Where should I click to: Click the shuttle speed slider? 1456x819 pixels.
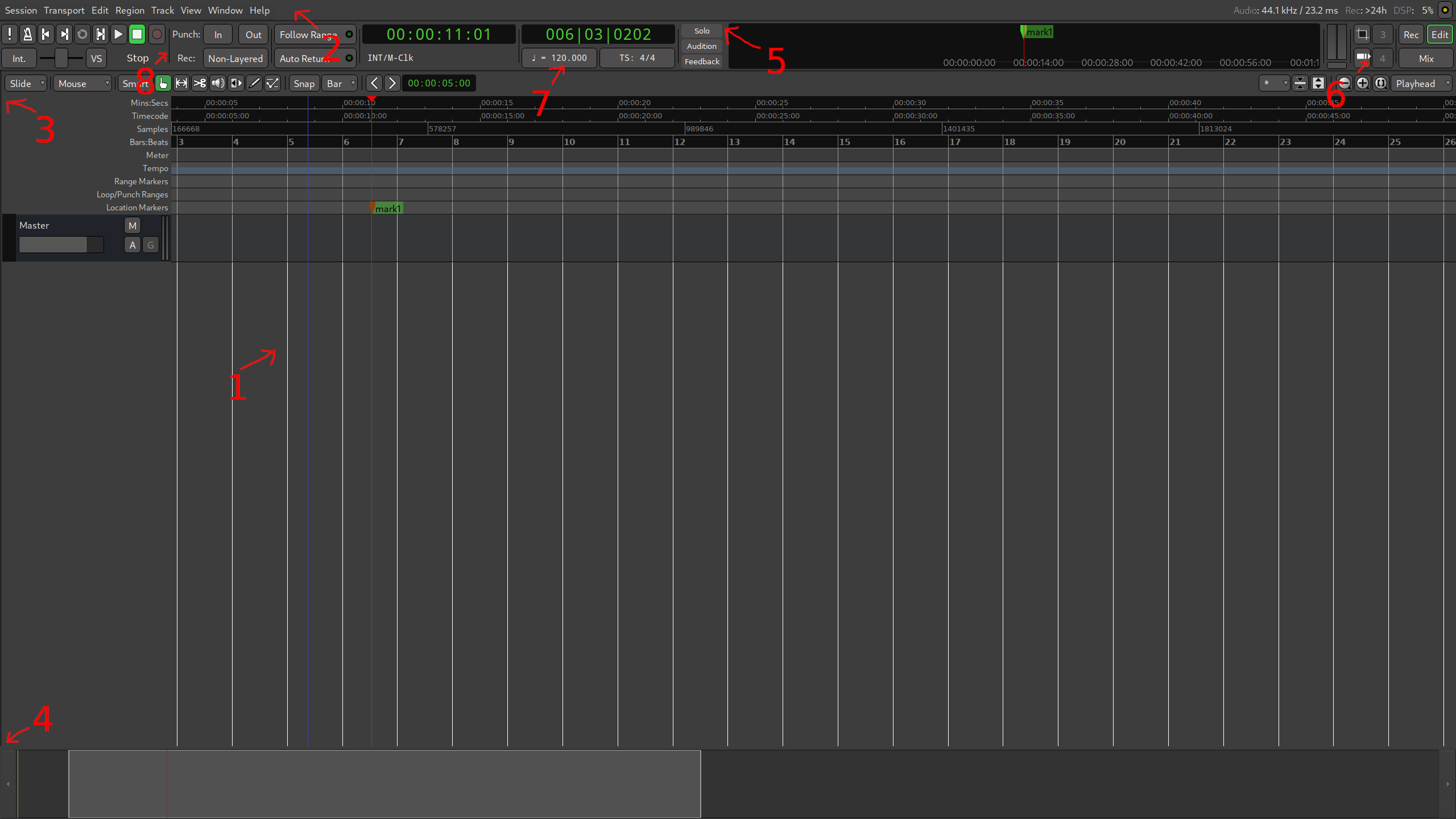[61, 58]
